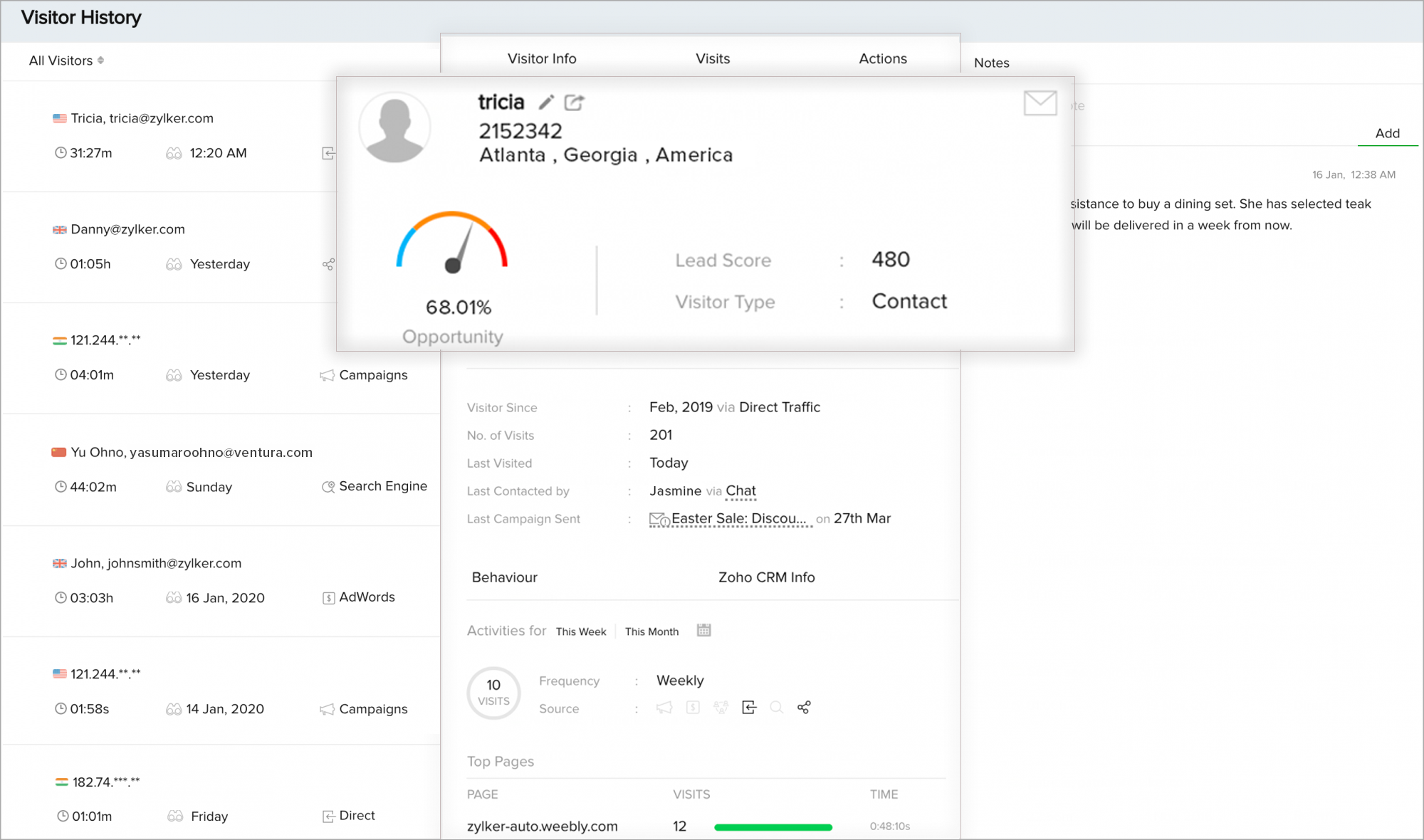This screenshot has width=1424, height=840.
Task: Click the pencil edit icon beside tricia
Action: point(546,103)
